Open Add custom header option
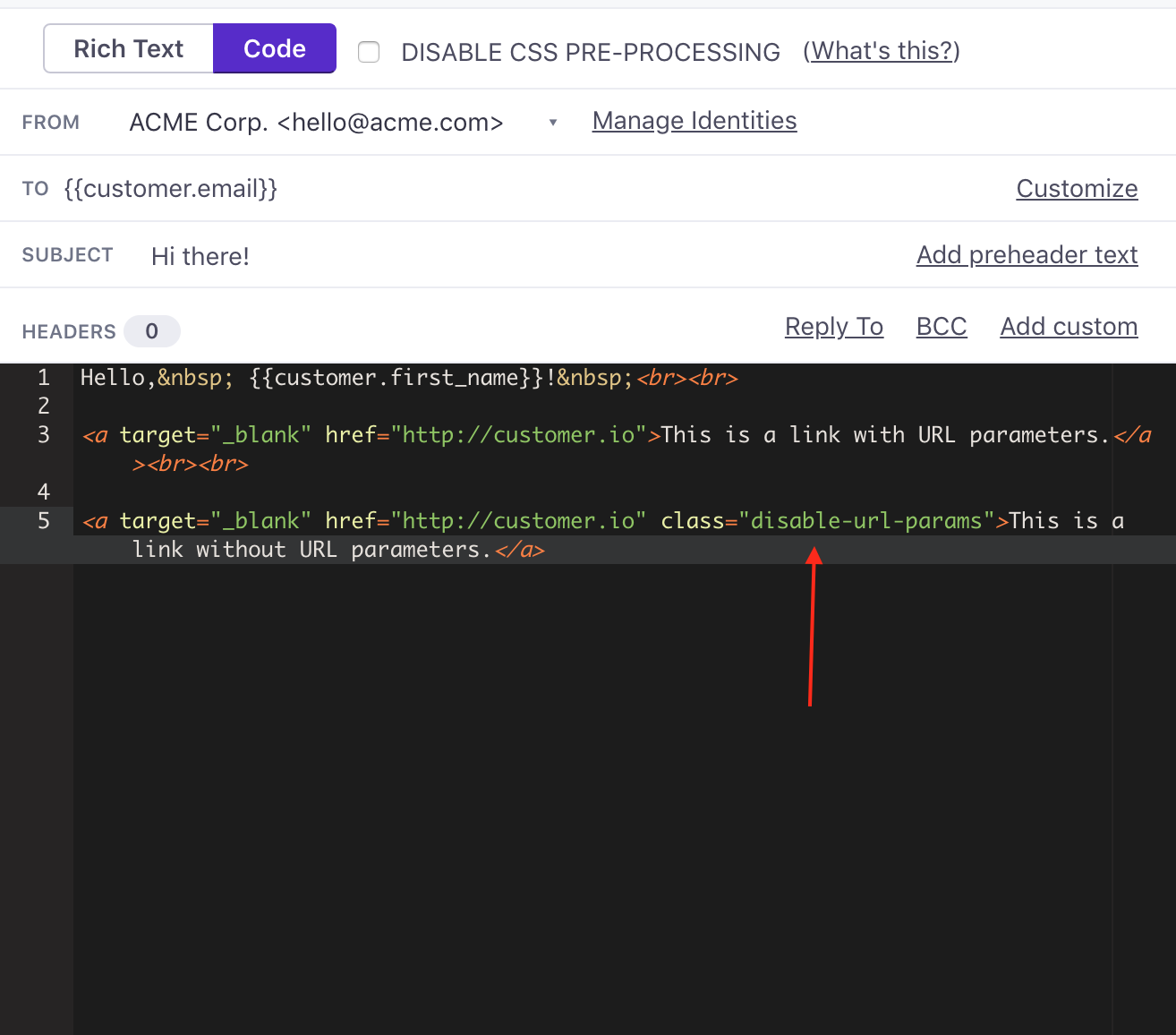1176x1035 pixels. point(1068,326)
